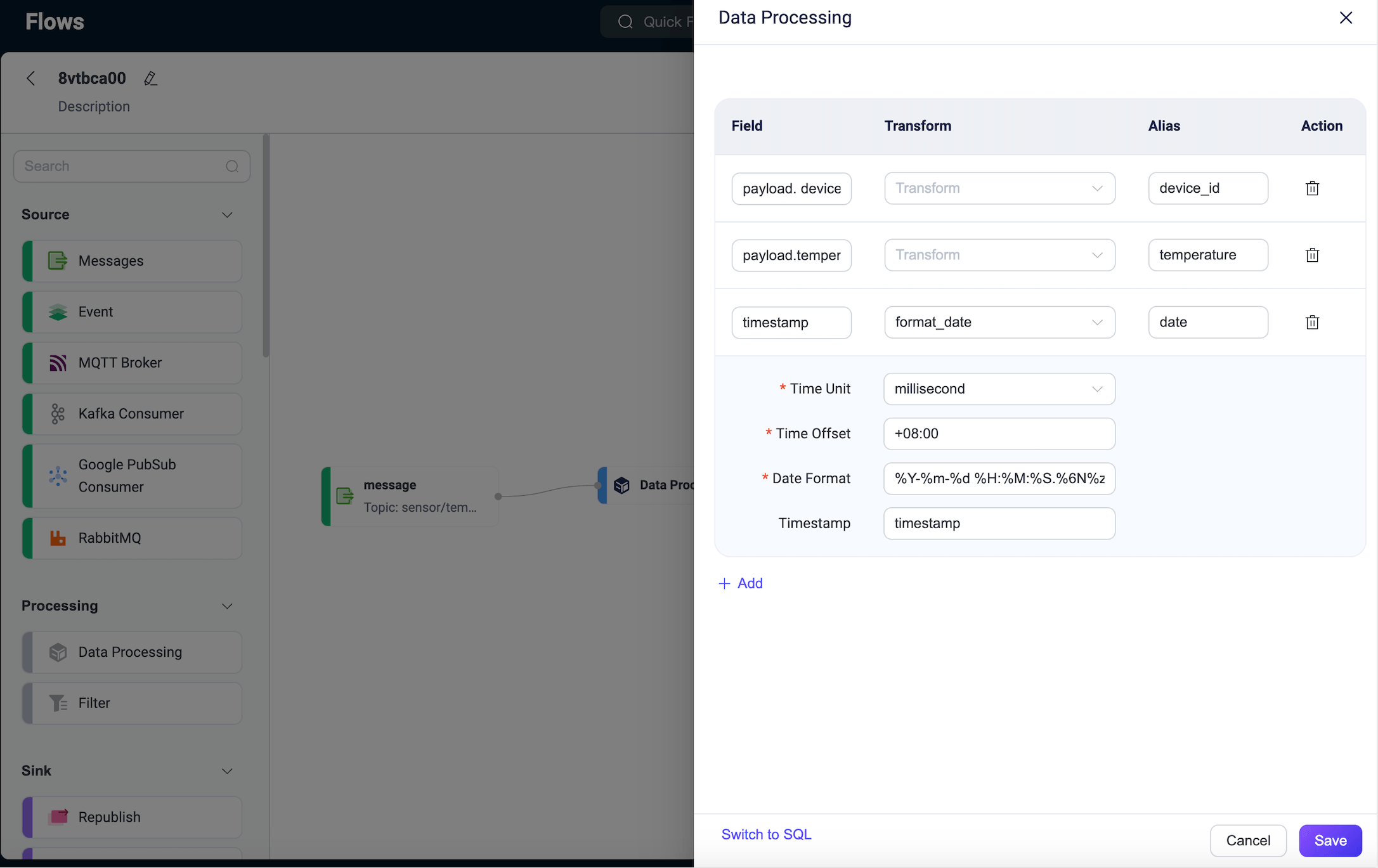Collapse the Sink section header

pos(227,771)
